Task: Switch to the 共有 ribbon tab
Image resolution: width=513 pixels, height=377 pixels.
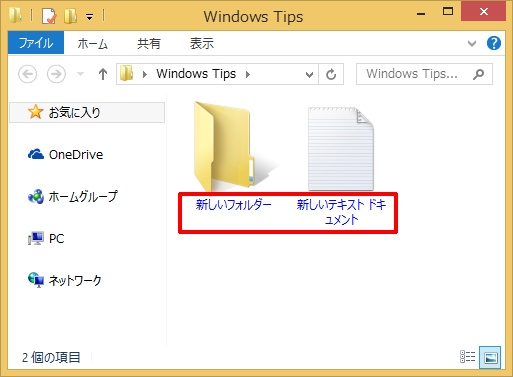Action: pos(149,44)
